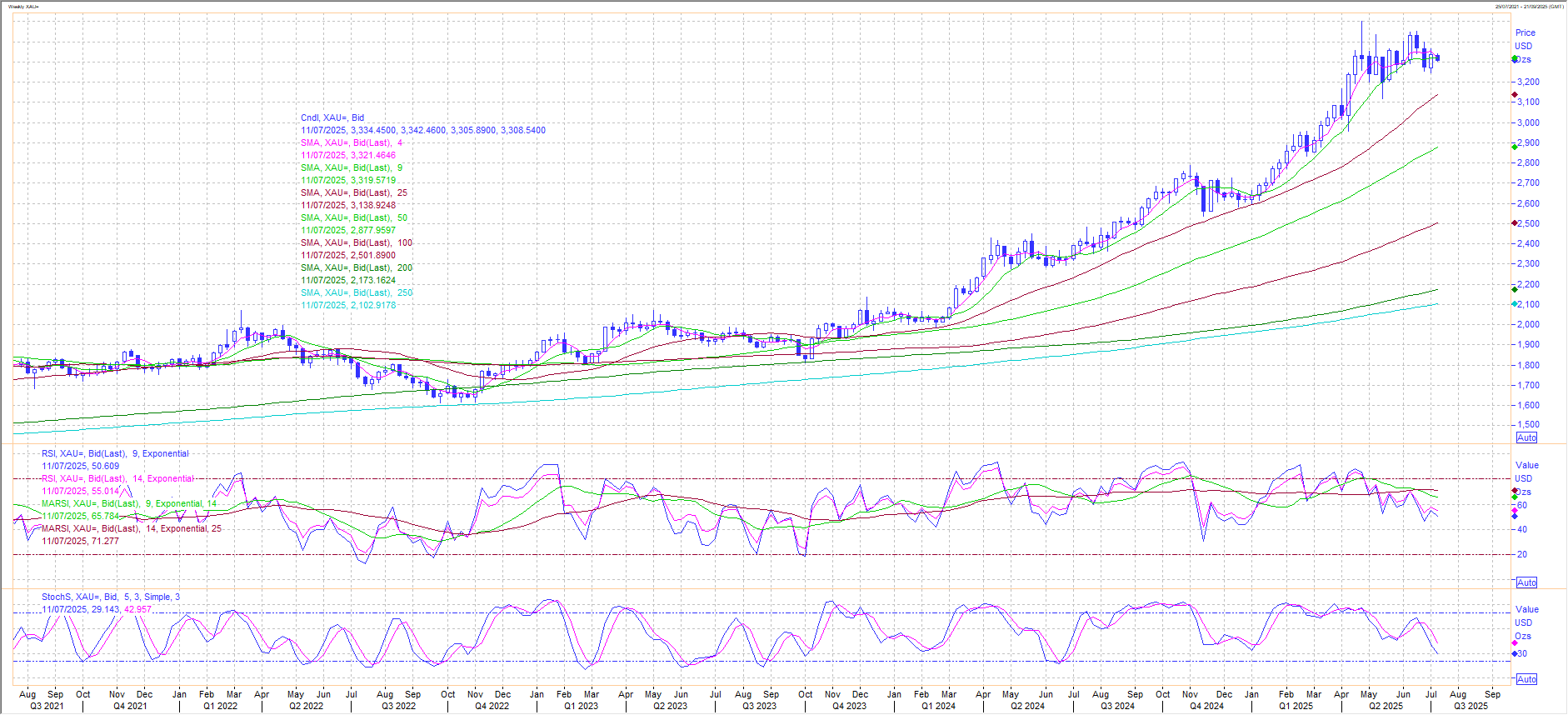1568x715 pixels.
Task: Click the 'SMA, XAU=, Bid(Last), 100' legend entry
Action: tap(357, 242)
